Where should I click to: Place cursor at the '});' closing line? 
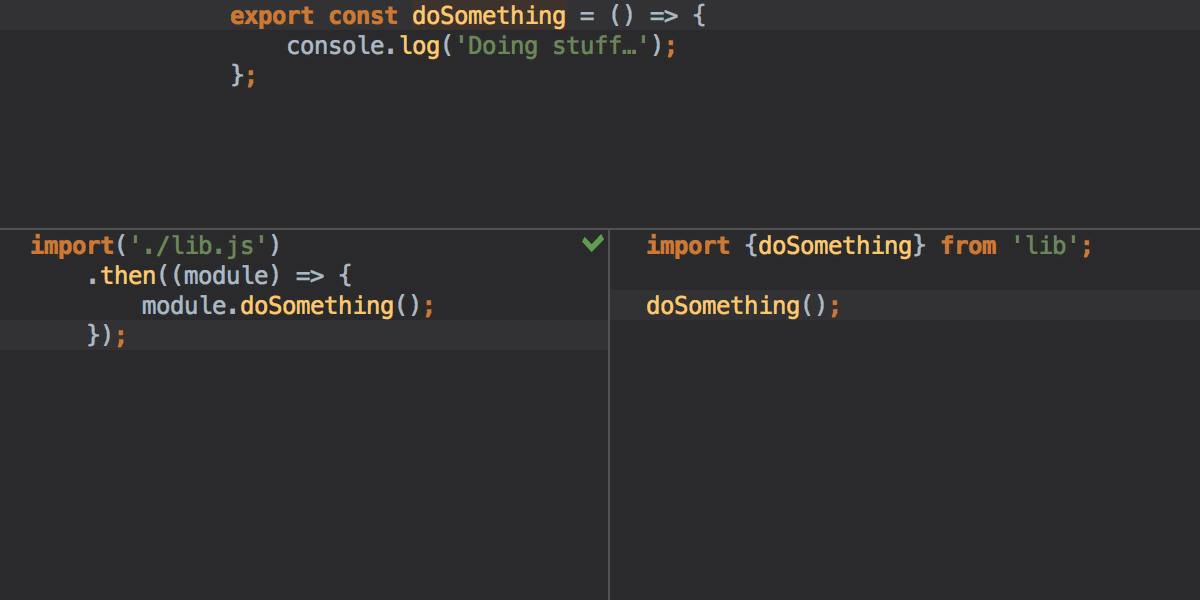point(108,335)
